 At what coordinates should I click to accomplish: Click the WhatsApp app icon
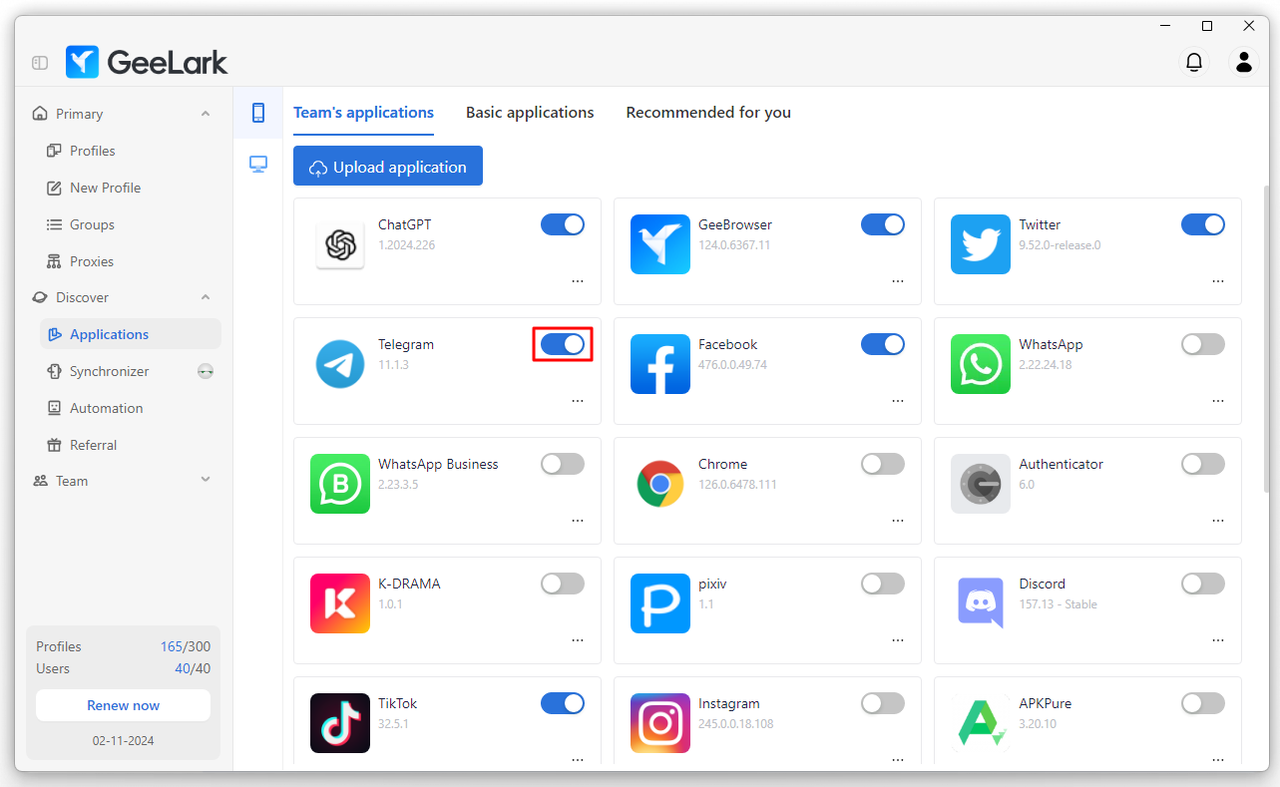click(x=980, y=364)
